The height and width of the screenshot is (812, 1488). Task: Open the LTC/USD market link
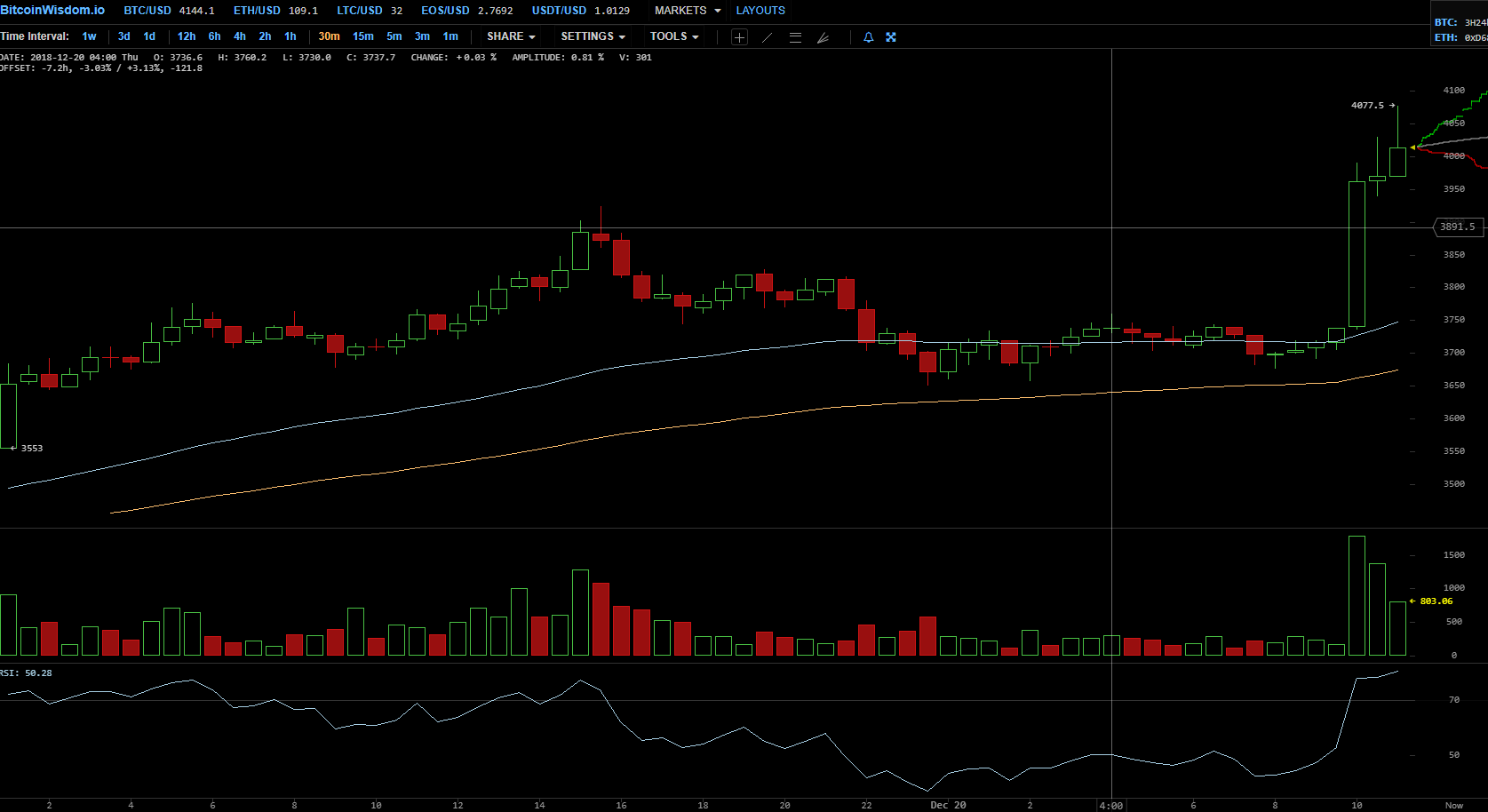tap(359, 11)
